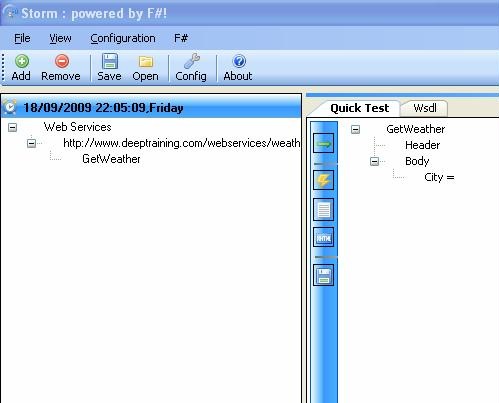Click the lightning bolt icon in sidebar
This screenshot has height=403, width=499.
tap(323, 180)
